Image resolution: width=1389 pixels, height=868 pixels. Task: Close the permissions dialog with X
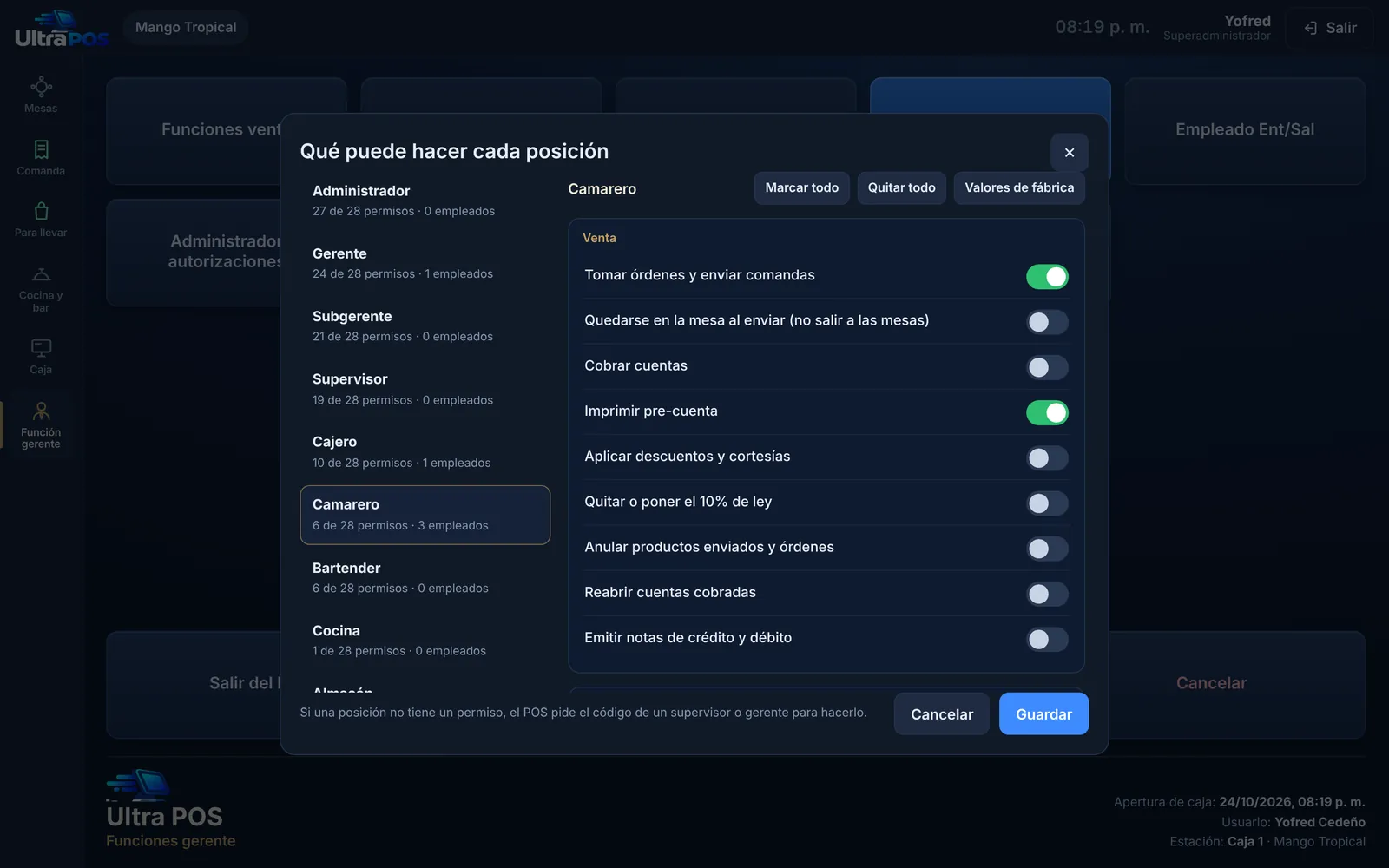click(1070, 152)
